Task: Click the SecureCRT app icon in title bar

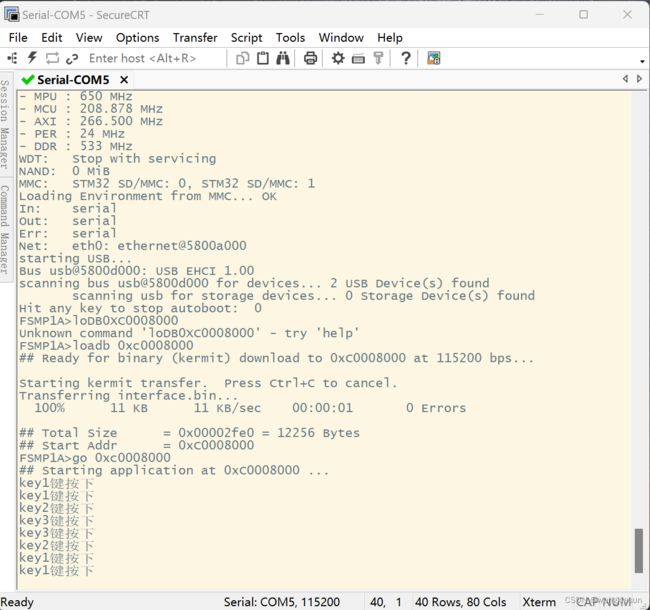Action: pos(12,15)
